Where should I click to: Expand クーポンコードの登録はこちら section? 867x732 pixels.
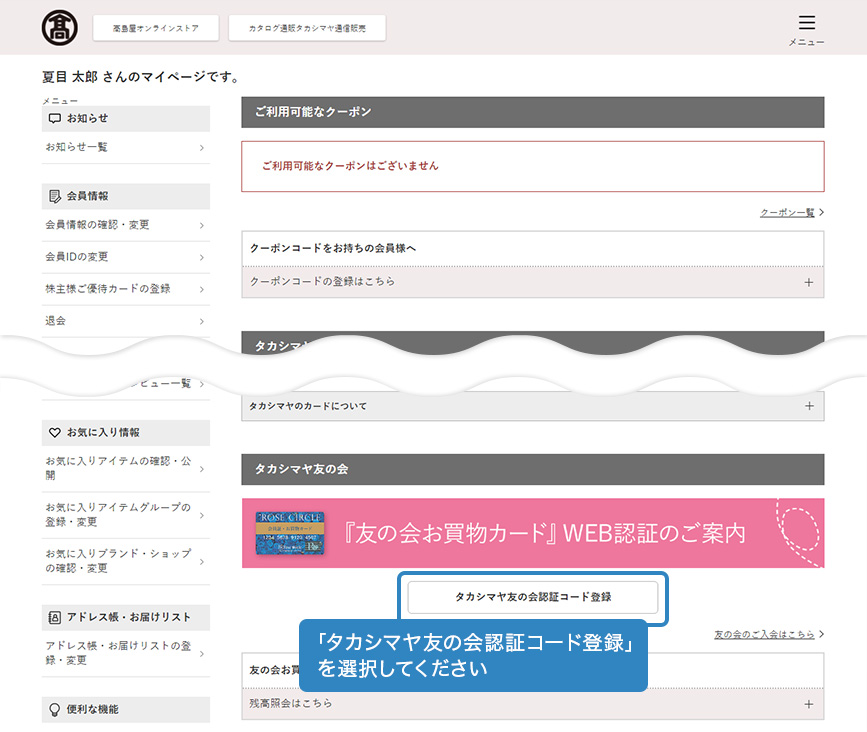point(808,282)
